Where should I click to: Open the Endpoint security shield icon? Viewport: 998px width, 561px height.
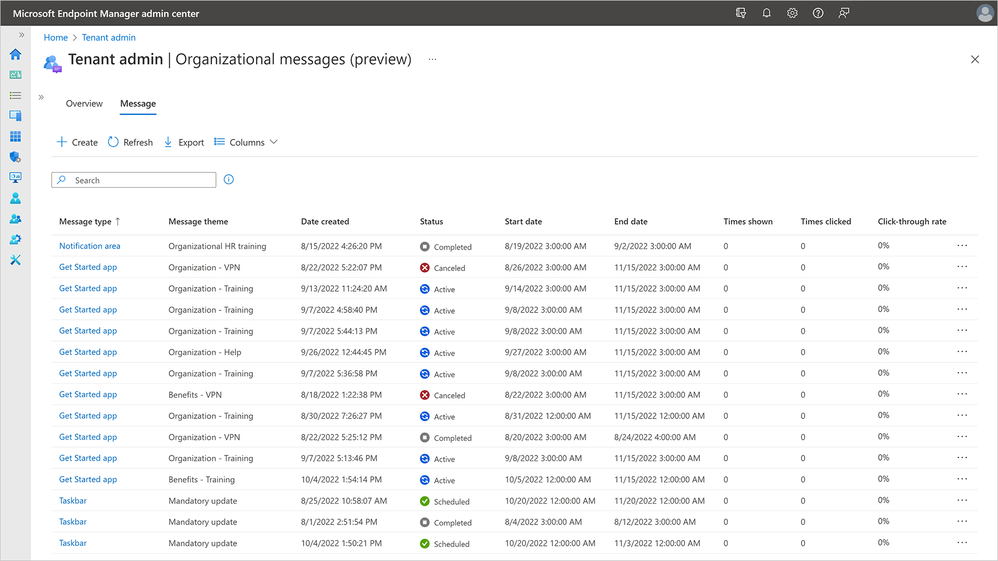click(15, 157)
